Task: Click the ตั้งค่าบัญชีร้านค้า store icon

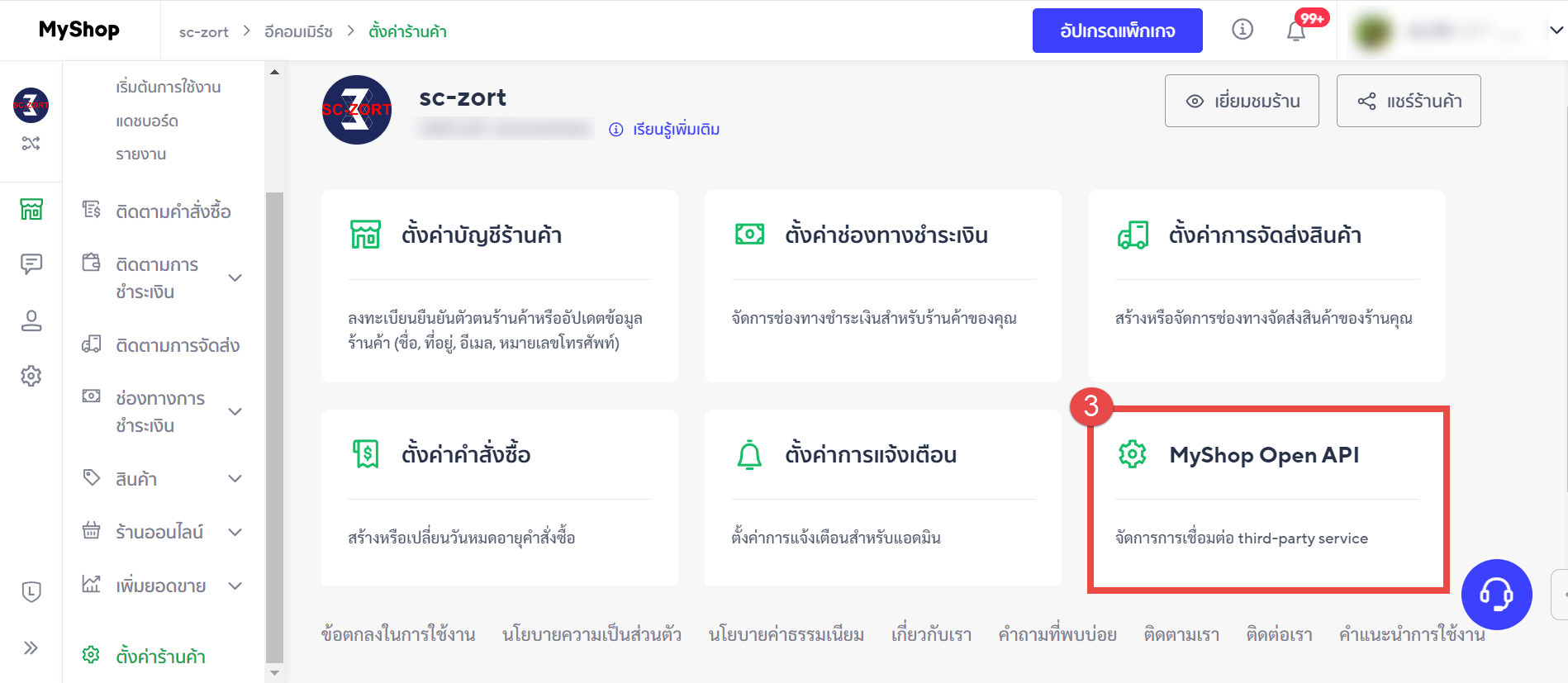Action: [365, 235]
